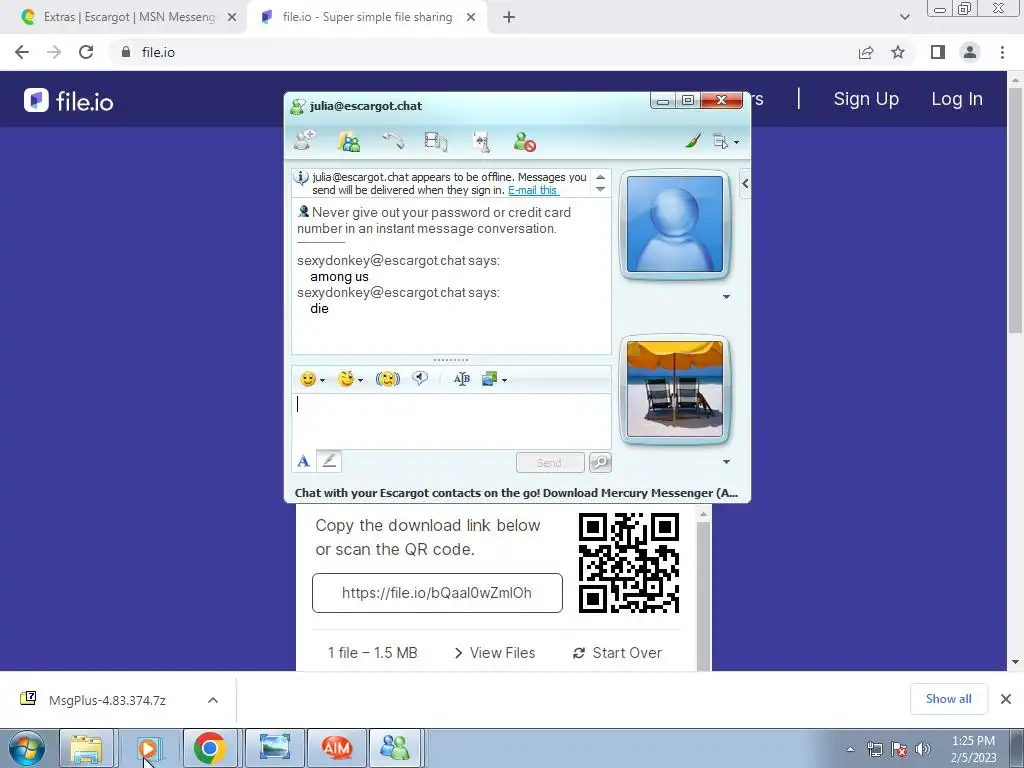Click the file.io logo
Image resolution: width=1024 pixels, height=768 pixels.
69,101
